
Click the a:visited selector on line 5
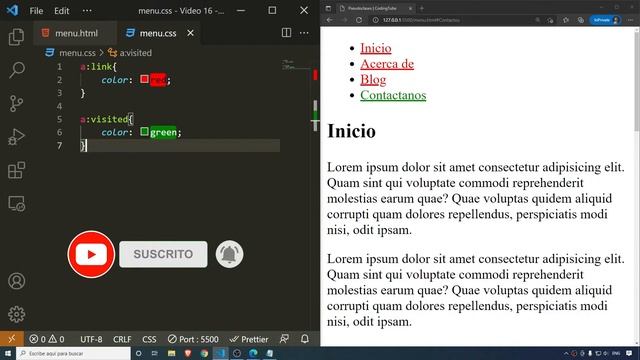[104, 119]
